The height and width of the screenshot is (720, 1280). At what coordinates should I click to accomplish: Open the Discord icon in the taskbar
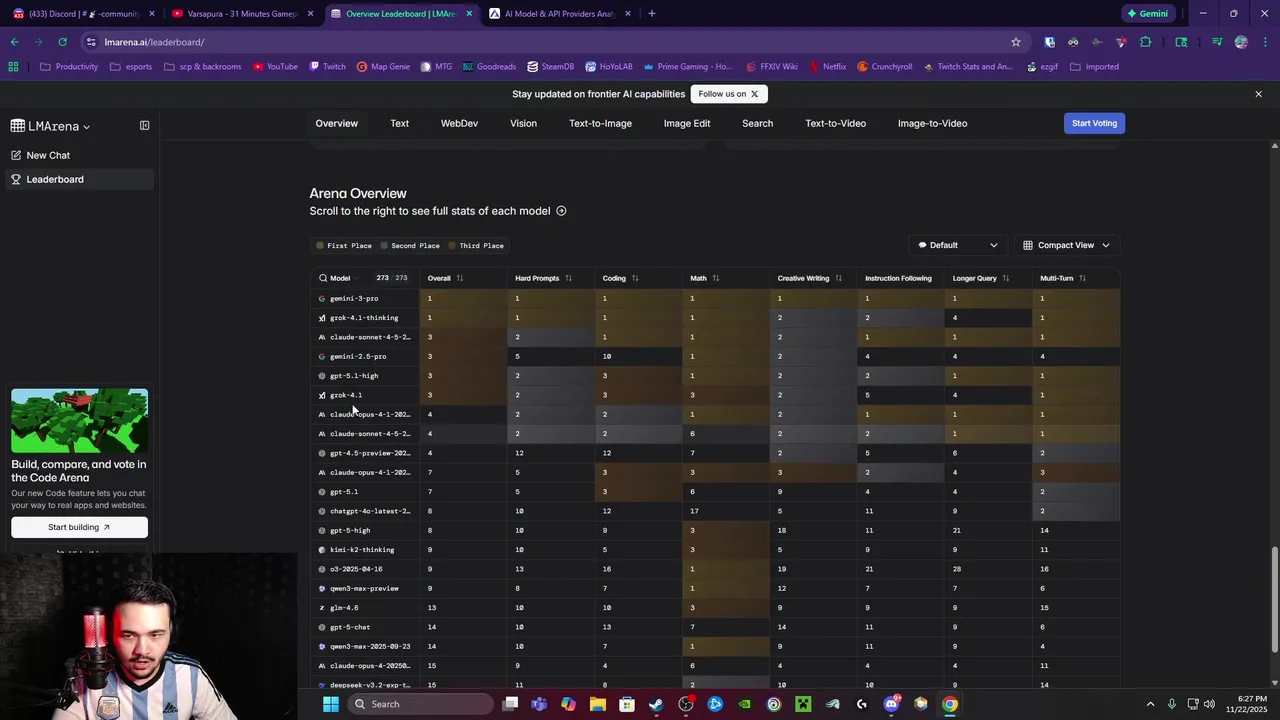[891, 704]
